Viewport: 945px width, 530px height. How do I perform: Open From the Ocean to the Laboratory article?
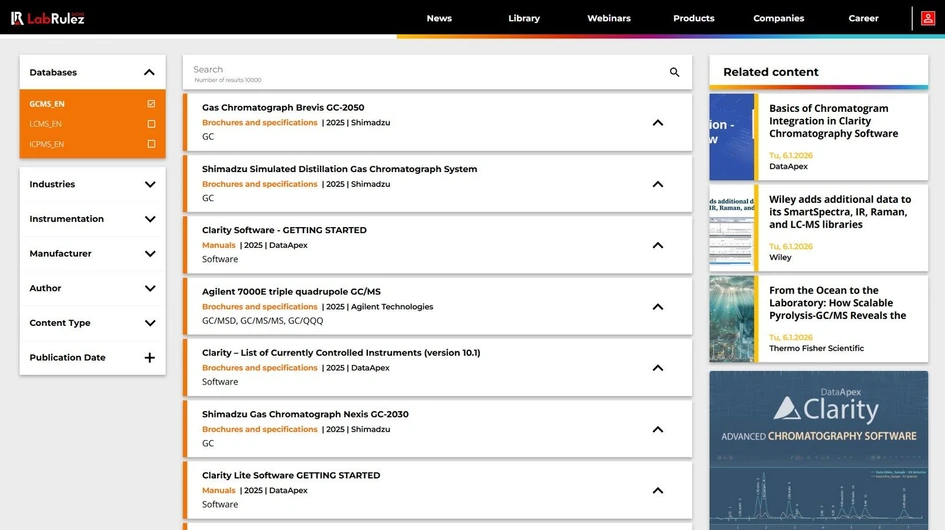click(x=837, y=303)
